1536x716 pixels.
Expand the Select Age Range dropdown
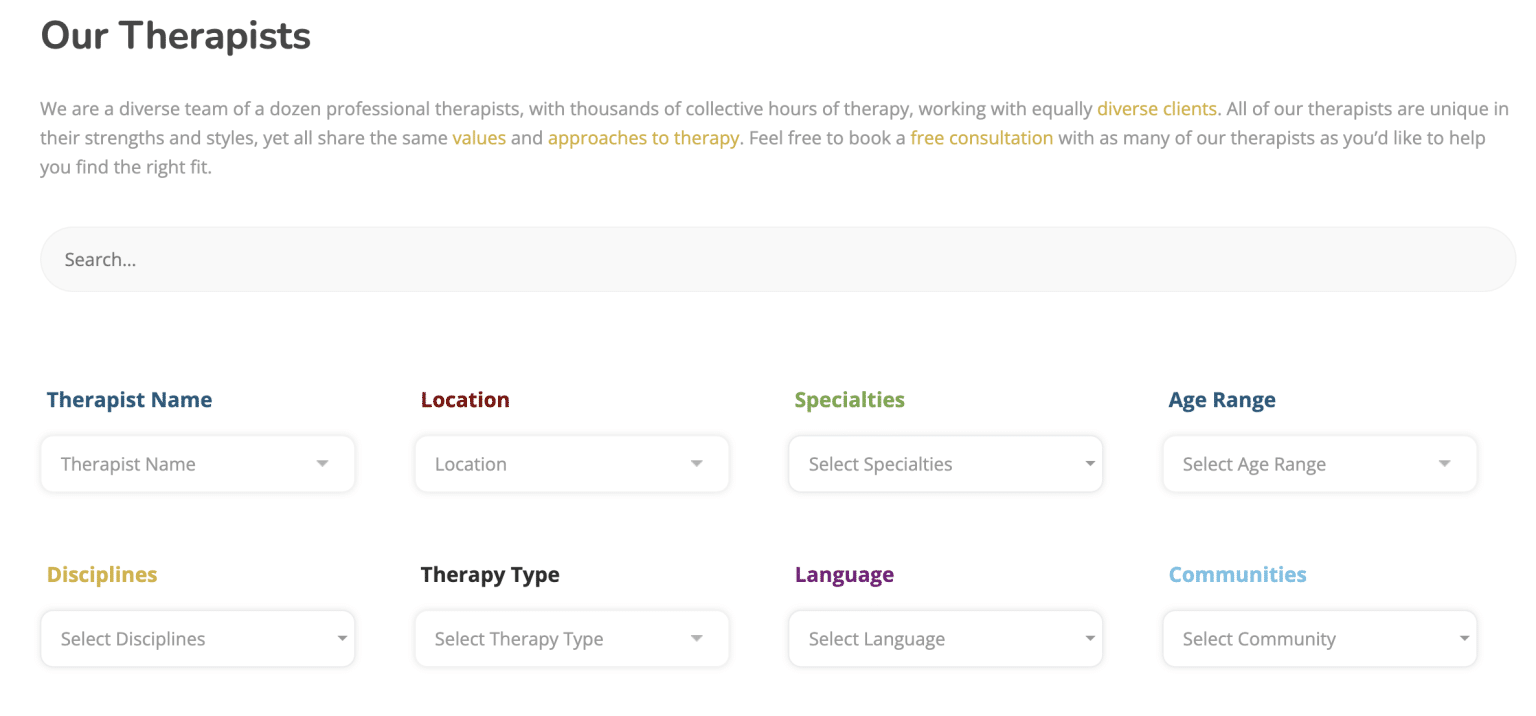click(x=1320, y=464)
